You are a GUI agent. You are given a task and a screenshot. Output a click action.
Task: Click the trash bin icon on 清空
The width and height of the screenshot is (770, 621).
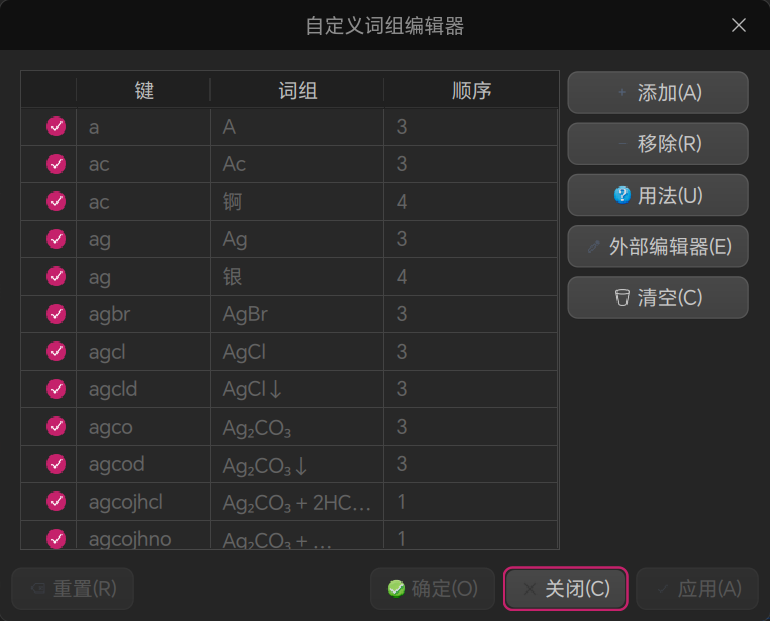(x=622, y=297)
